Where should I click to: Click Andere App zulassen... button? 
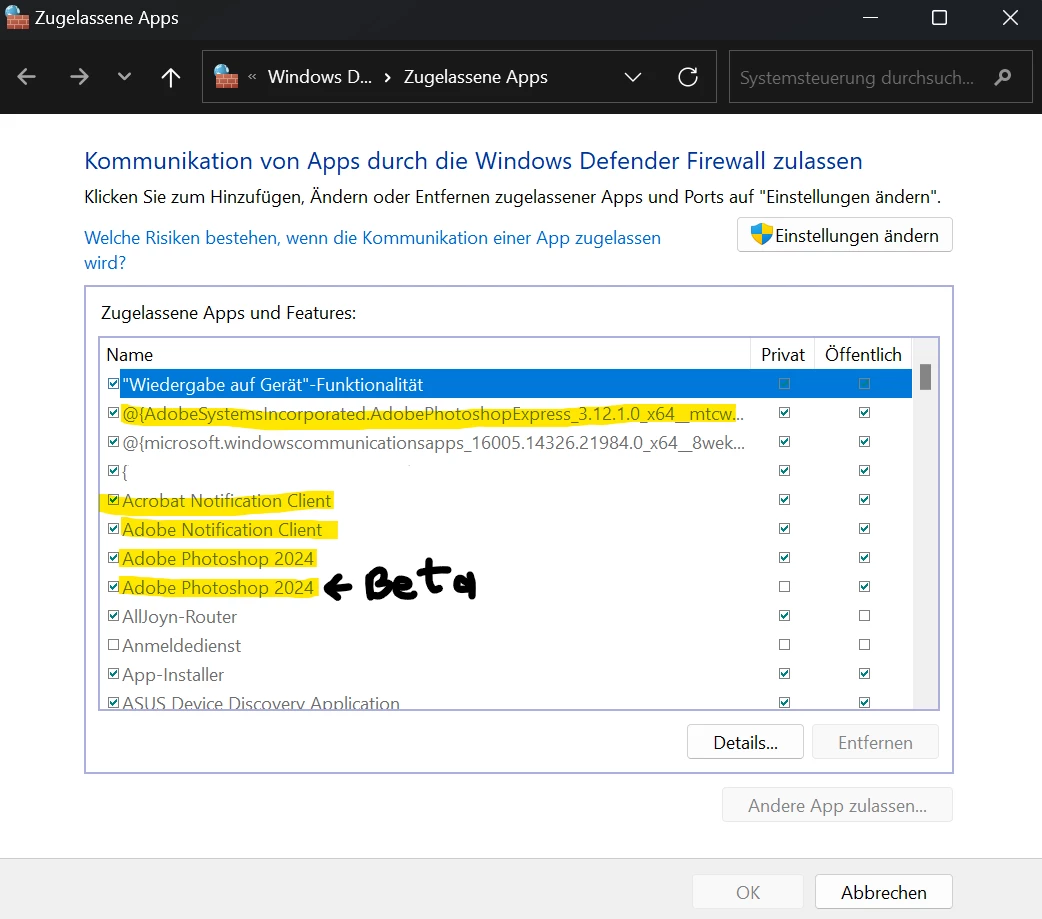(837, 805)
